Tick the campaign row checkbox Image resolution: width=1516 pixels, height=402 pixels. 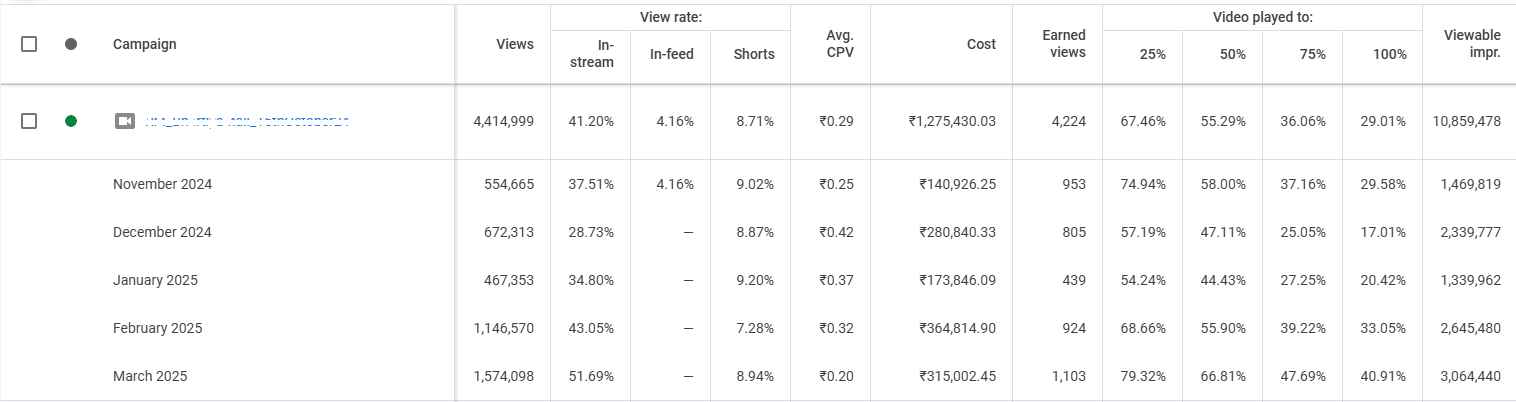[29, 121]
